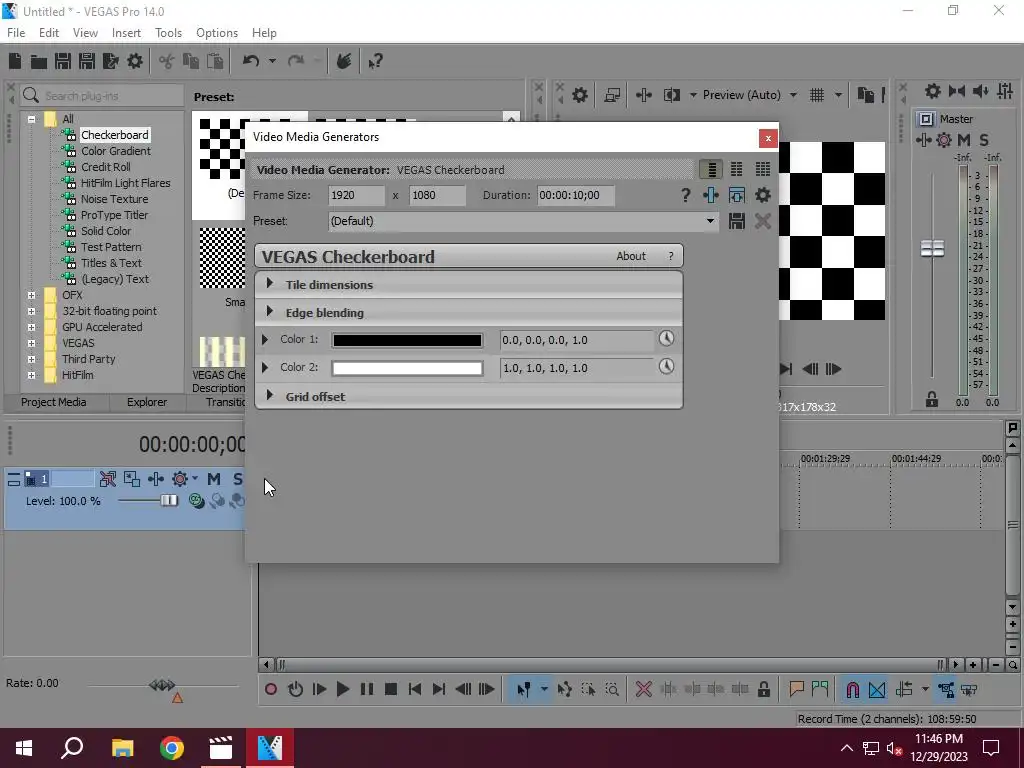Click the Insert Region flag icon
The width and height of the screenshot is (1024, 768).
[820, 689]
